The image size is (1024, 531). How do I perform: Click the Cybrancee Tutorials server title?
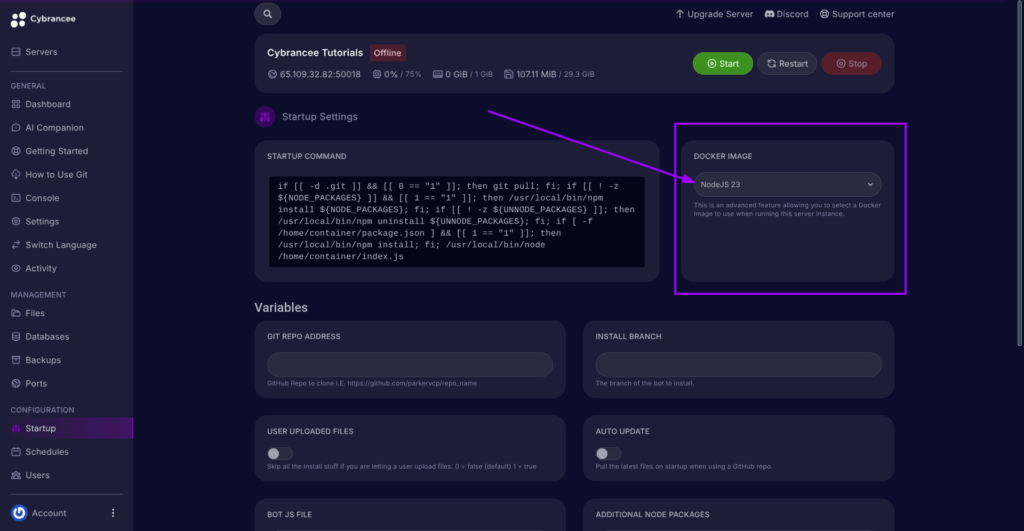point(315,52)
